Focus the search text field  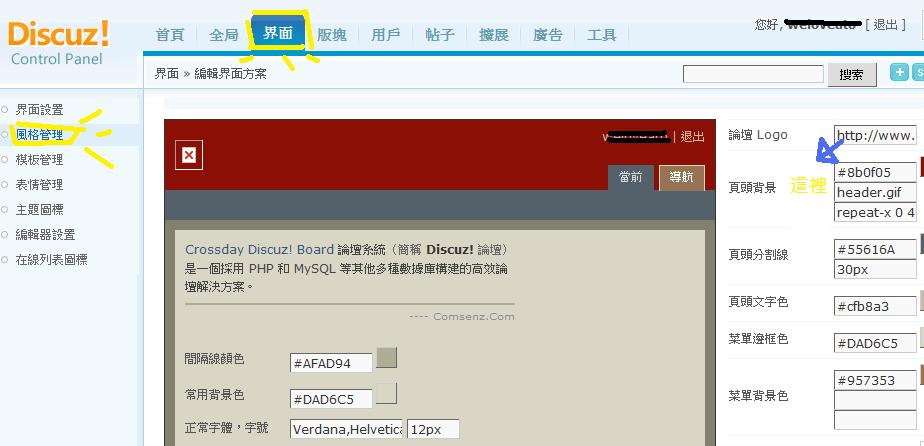pyautogui.click(x=753, y=74)
